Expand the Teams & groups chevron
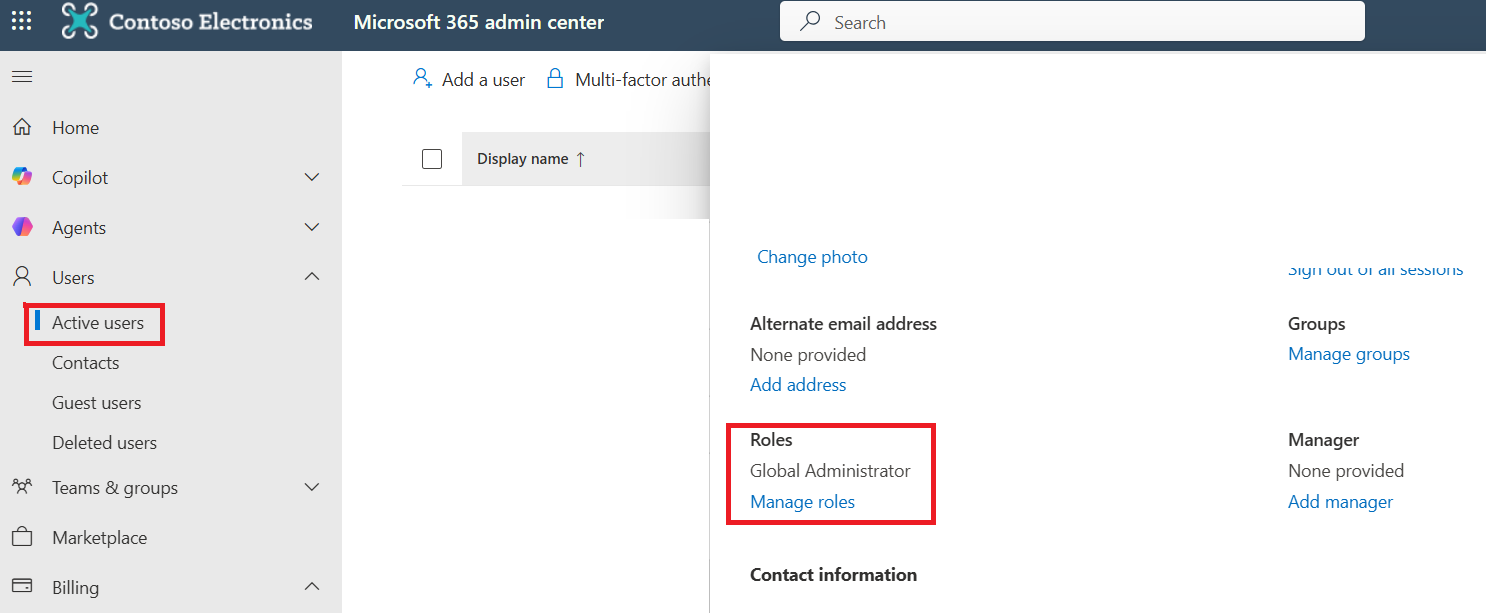 pos(312,487)
